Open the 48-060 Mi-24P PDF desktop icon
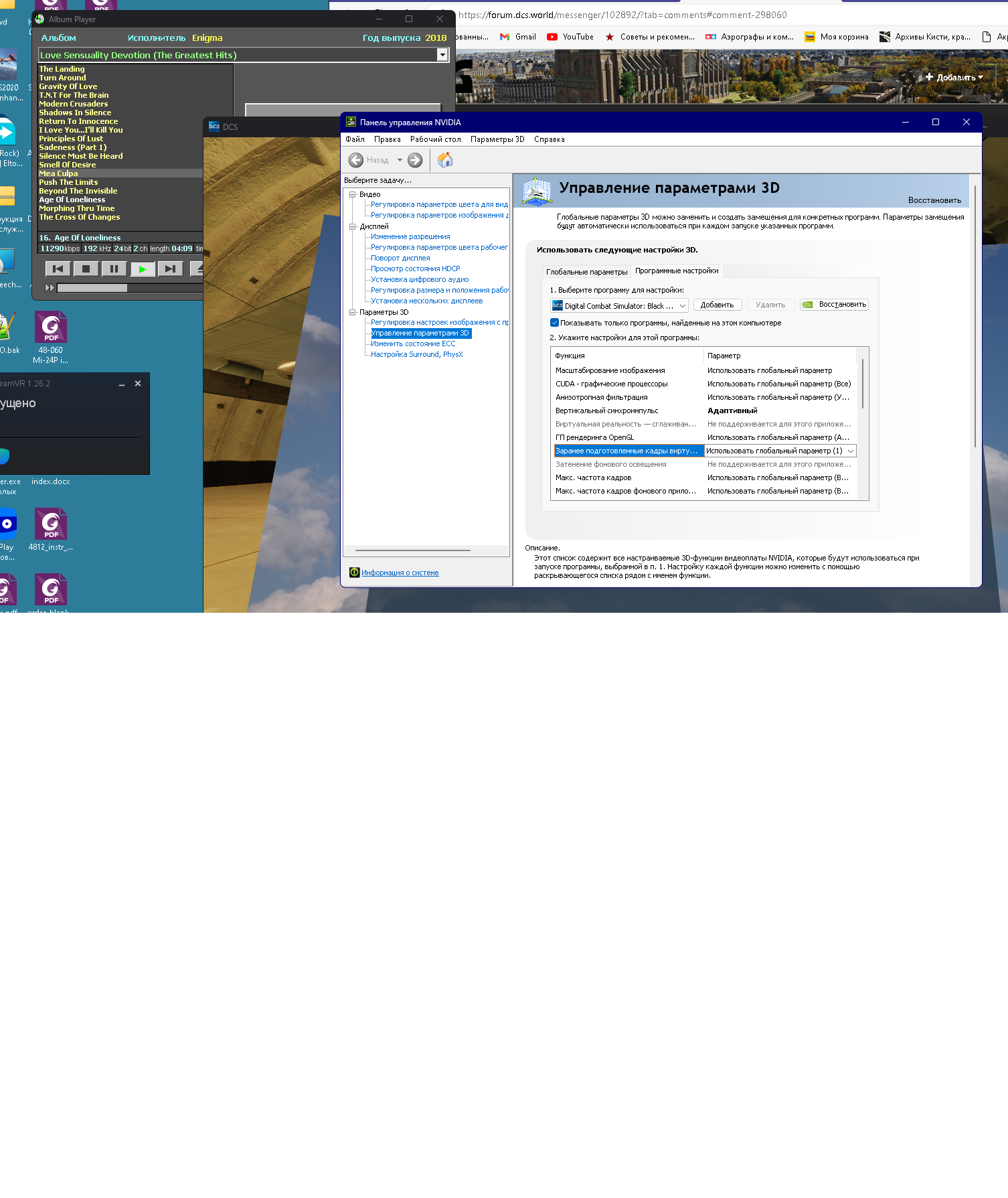Viewport: 1008px width, 1198px height. [51, 337]
